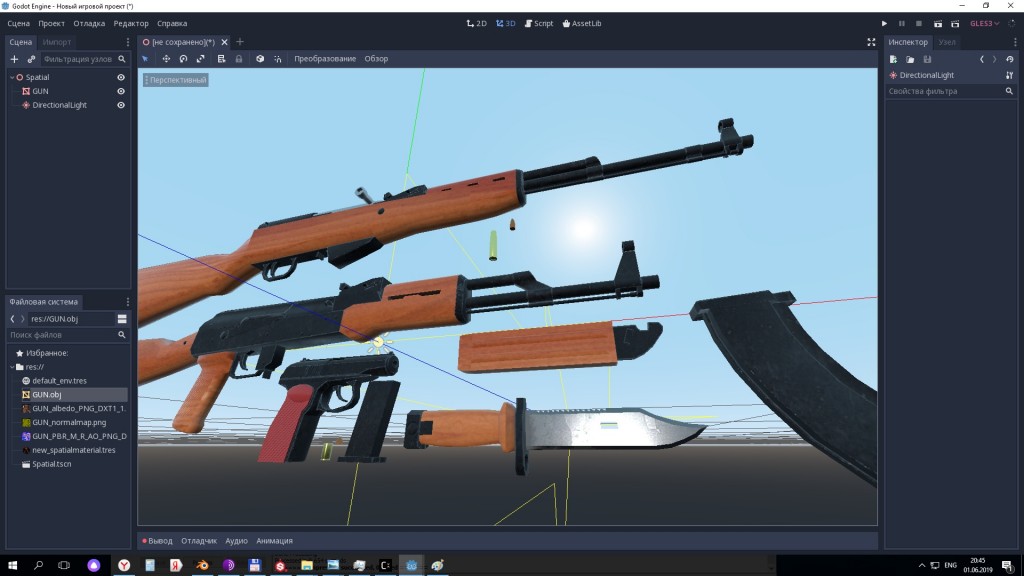Open the snap settings magnet icon
Screen dimensions: 1024x576
[x=278, y=58]
